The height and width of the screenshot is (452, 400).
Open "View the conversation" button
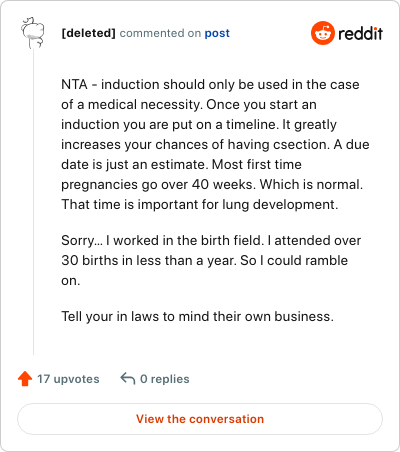200,419
